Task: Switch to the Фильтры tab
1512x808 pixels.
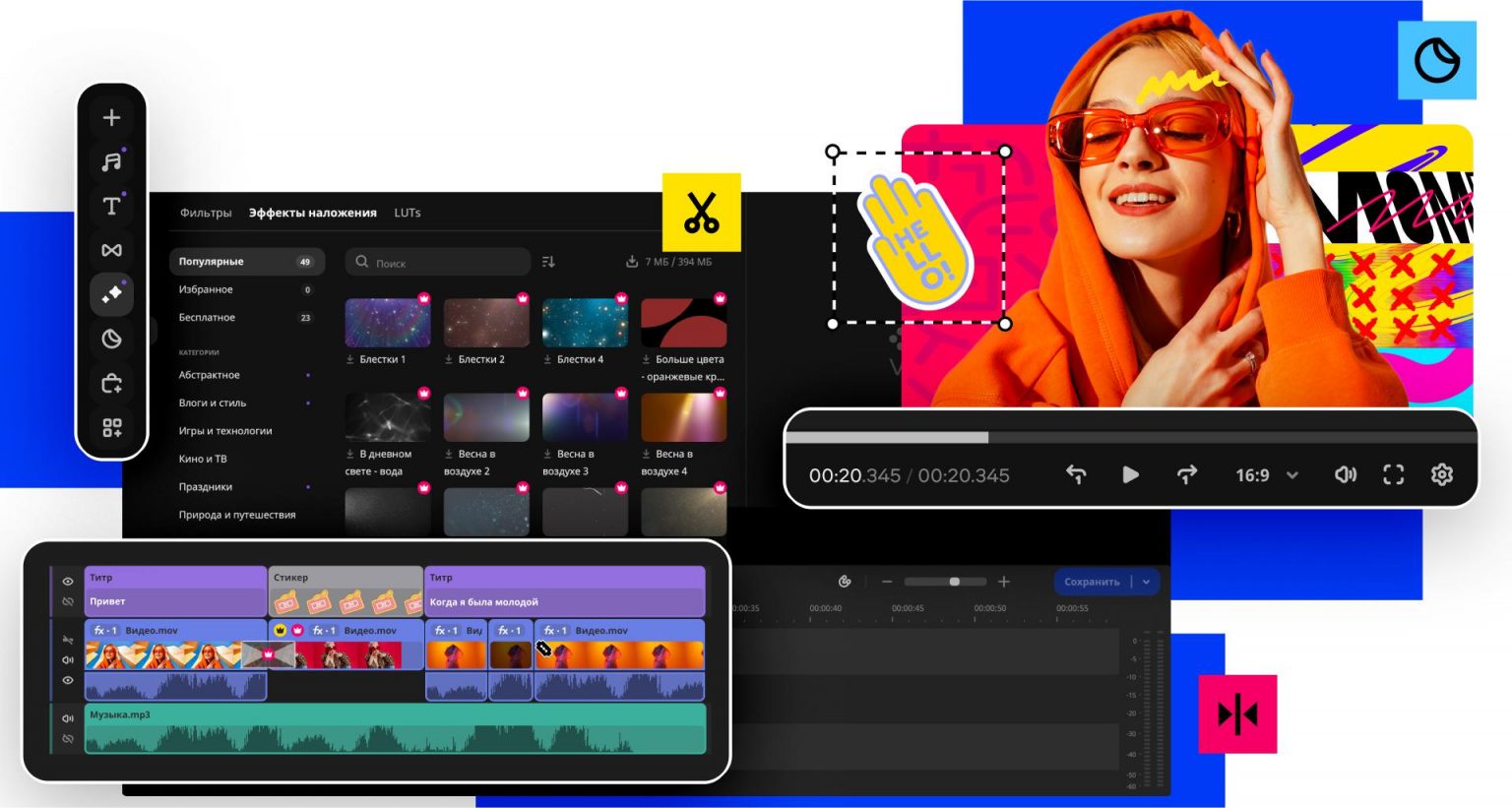Action: 206,213
